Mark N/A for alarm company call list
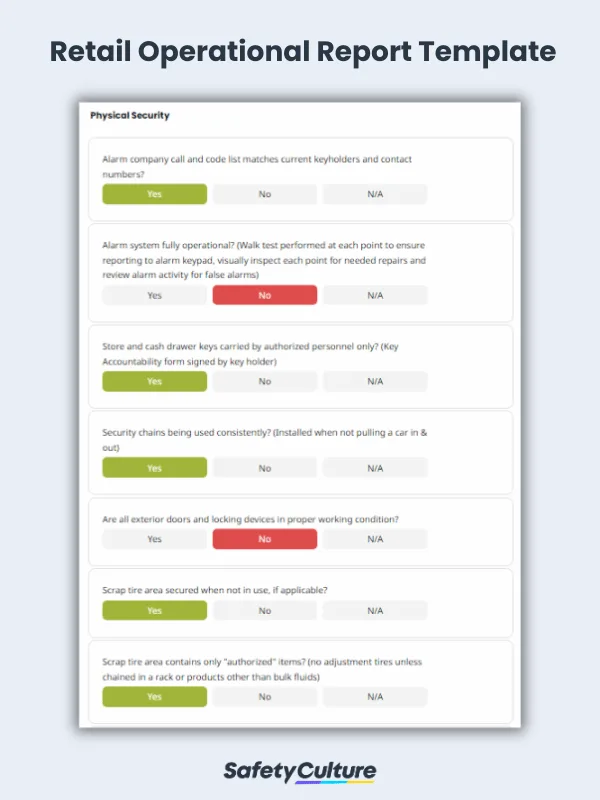This screenshot has height=800, width=600. [375, 194]
